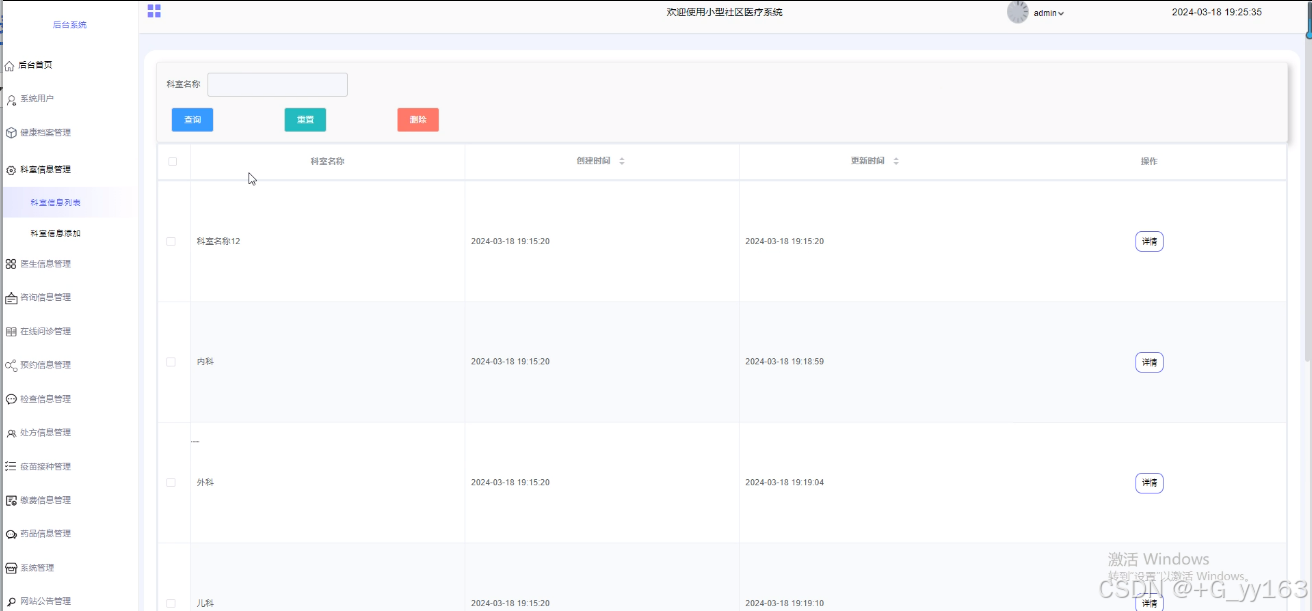Click the chat bubble icon beside 检查信息管理
Viewport: 1312px width, 611px height.
point(11,399)
